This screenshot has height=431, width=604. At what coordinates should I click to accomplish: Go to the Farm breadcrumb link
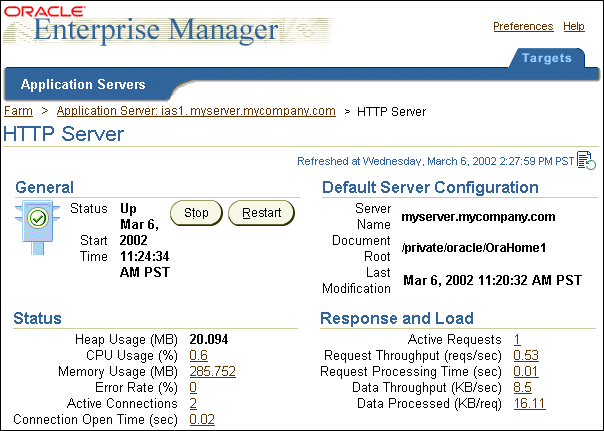[x=18, y=111]
